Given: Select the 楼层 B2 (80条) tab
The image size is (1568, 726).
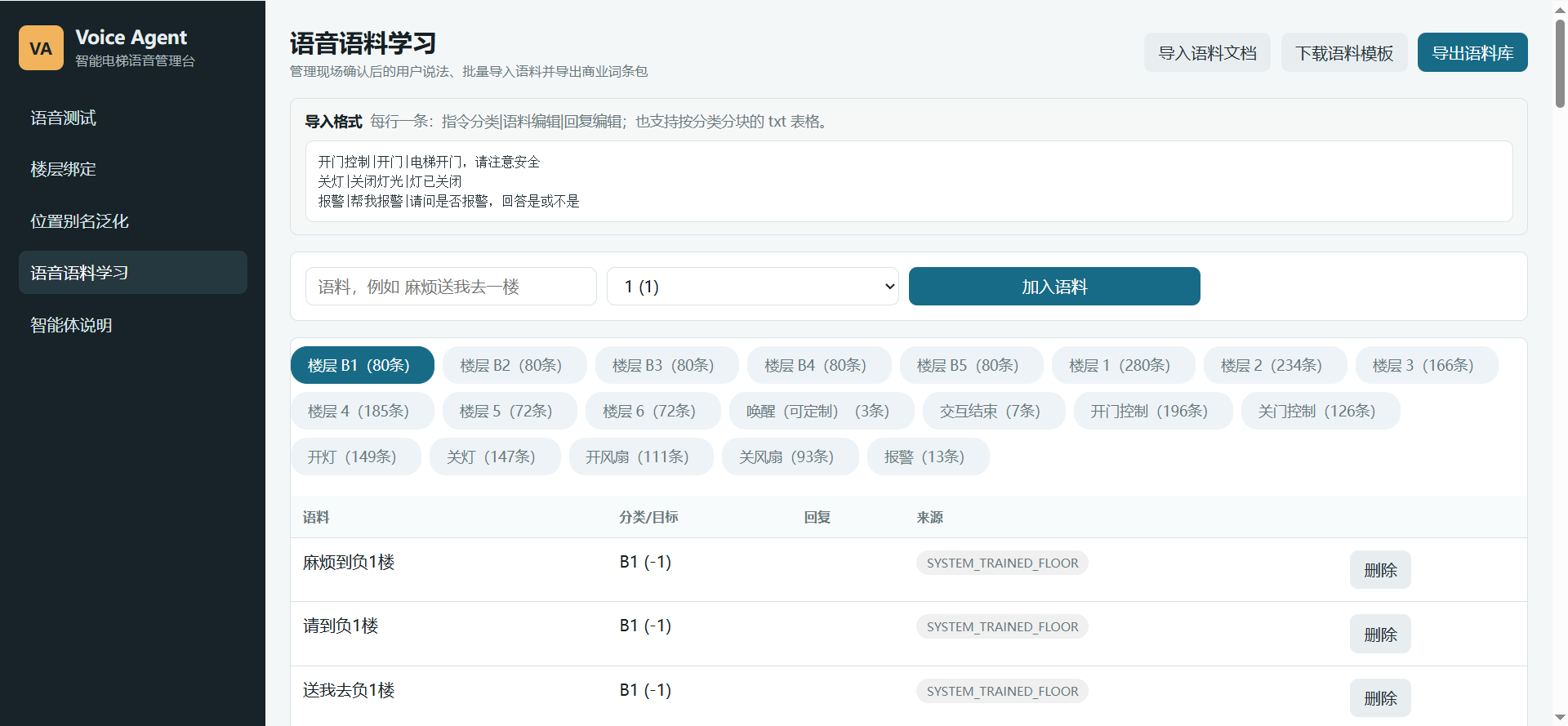Looking at the screenshot, I should pyautogui.click(x=514, y=365).
